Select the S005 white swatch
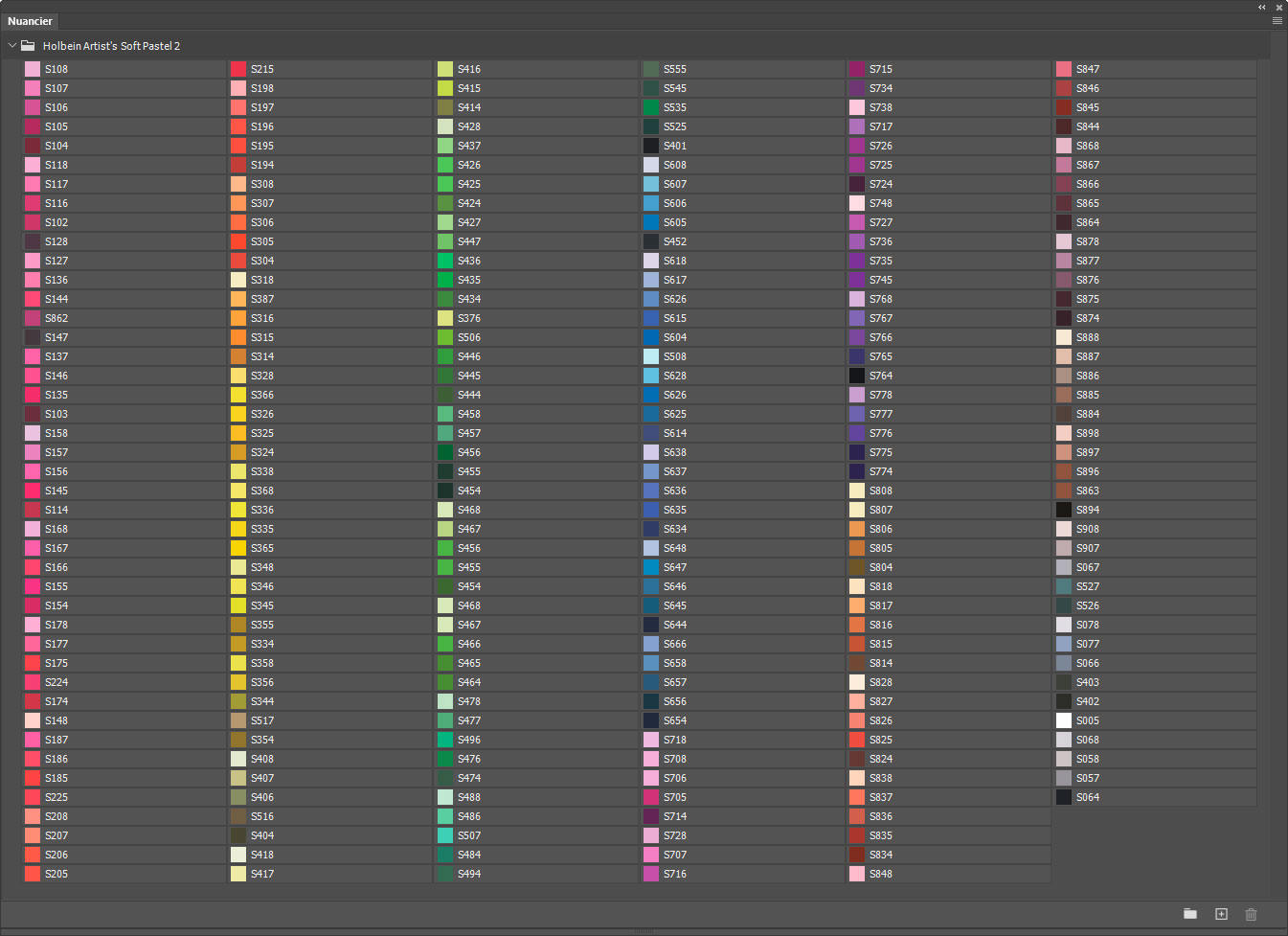This screenshot has height=936, width=1288. click(1064, 720)
